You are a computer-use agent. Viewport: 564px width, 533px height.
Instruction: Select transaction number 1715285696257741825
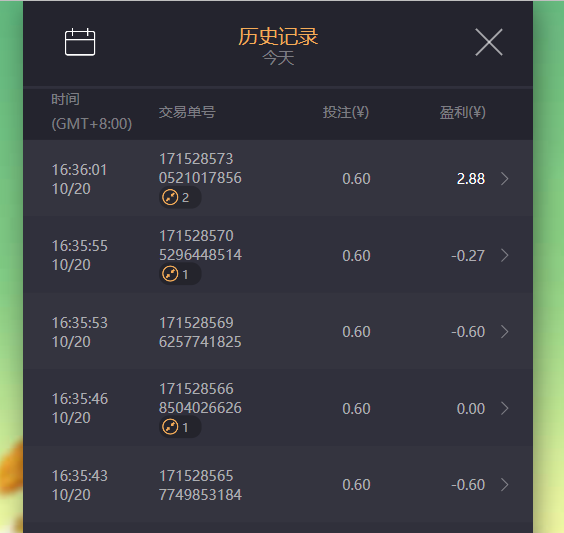coord(200,332)
